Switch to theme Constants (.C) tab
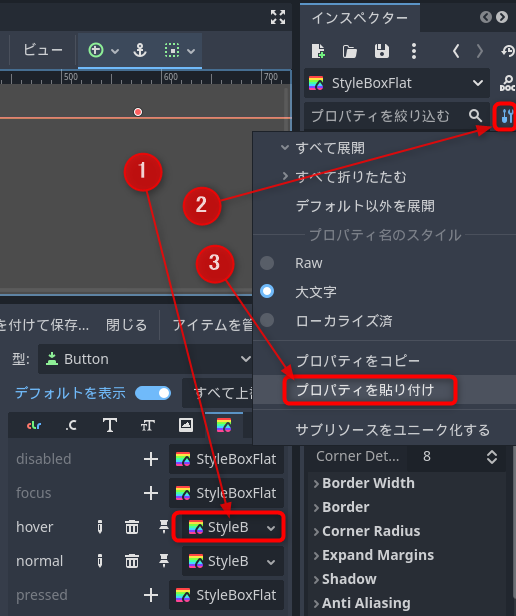The height and width of the screenshot is (616, 516). tap(71, 425)
